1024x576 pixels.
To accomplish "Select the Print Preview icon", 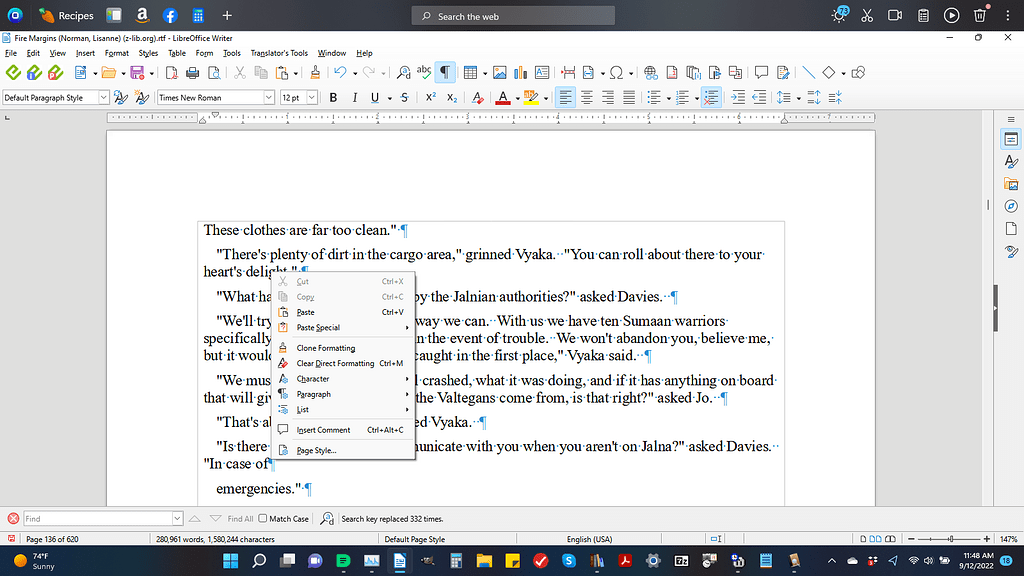I will point(214,72).
